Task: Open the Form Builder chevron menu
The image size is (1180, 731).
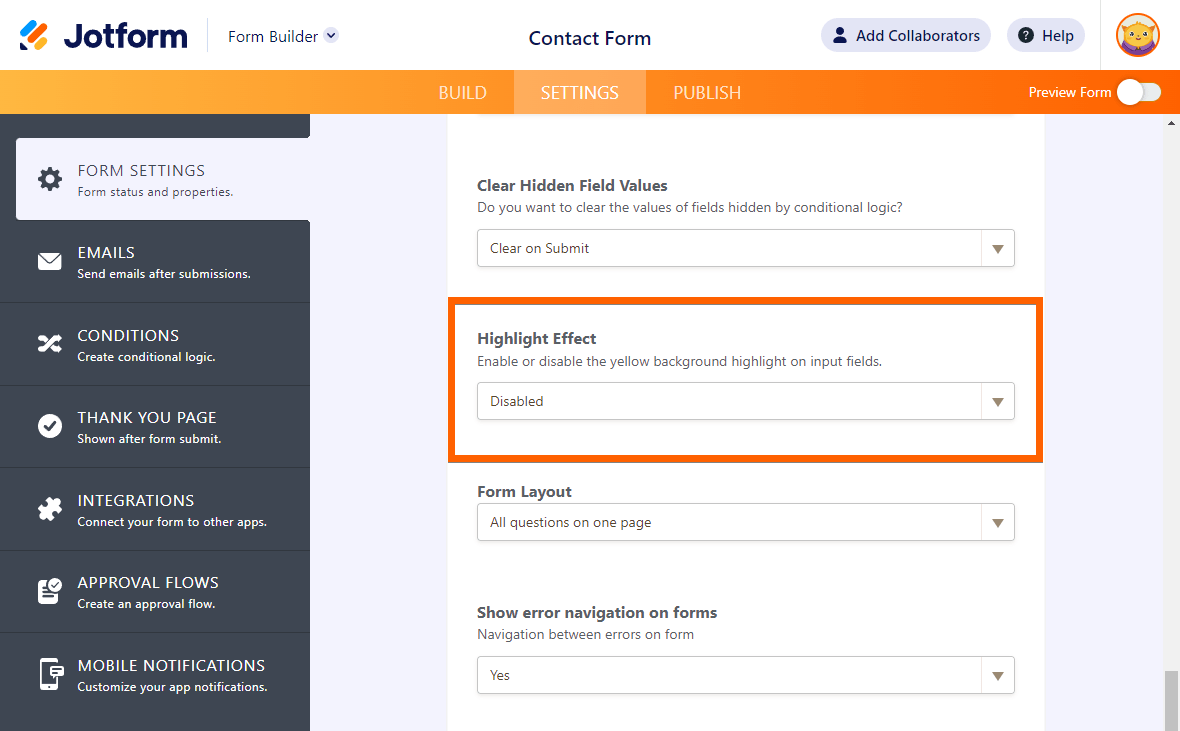Action: [x=332, y=35]
